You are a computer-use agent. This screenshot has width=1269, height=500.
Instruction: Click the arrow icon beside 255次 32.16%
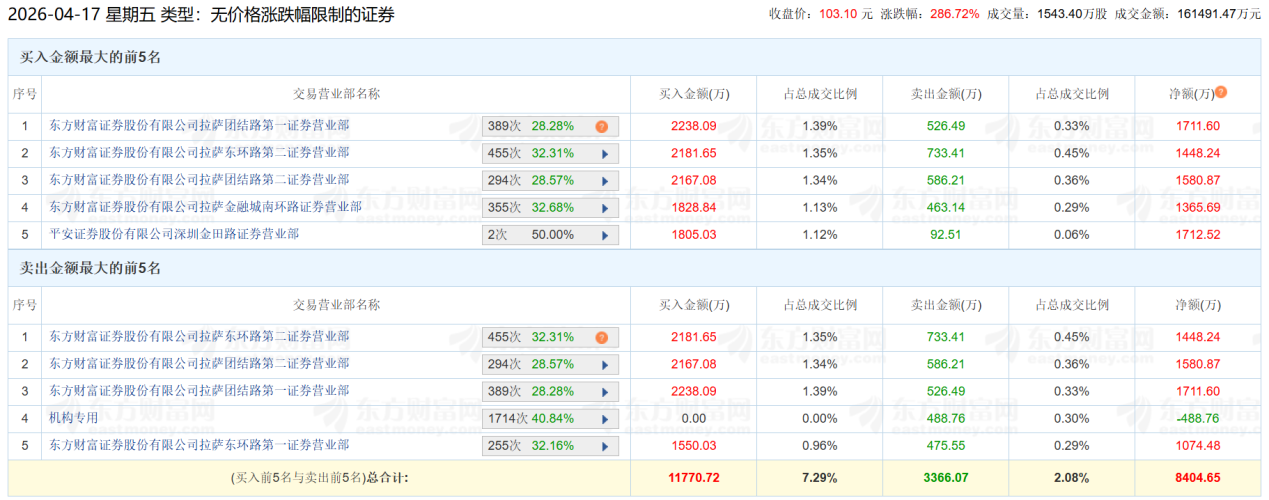(x=604, y=446)
